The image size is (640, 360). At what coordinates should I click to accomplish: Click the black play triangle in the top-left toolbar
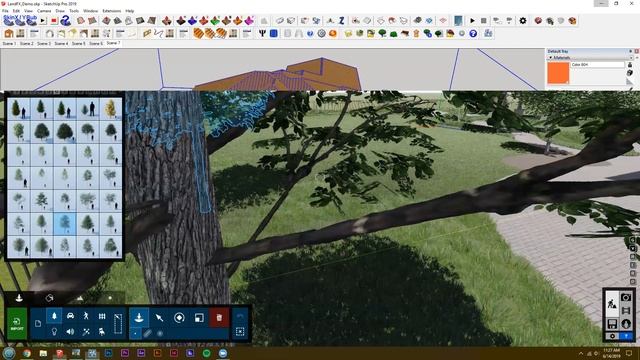(42, 20)
